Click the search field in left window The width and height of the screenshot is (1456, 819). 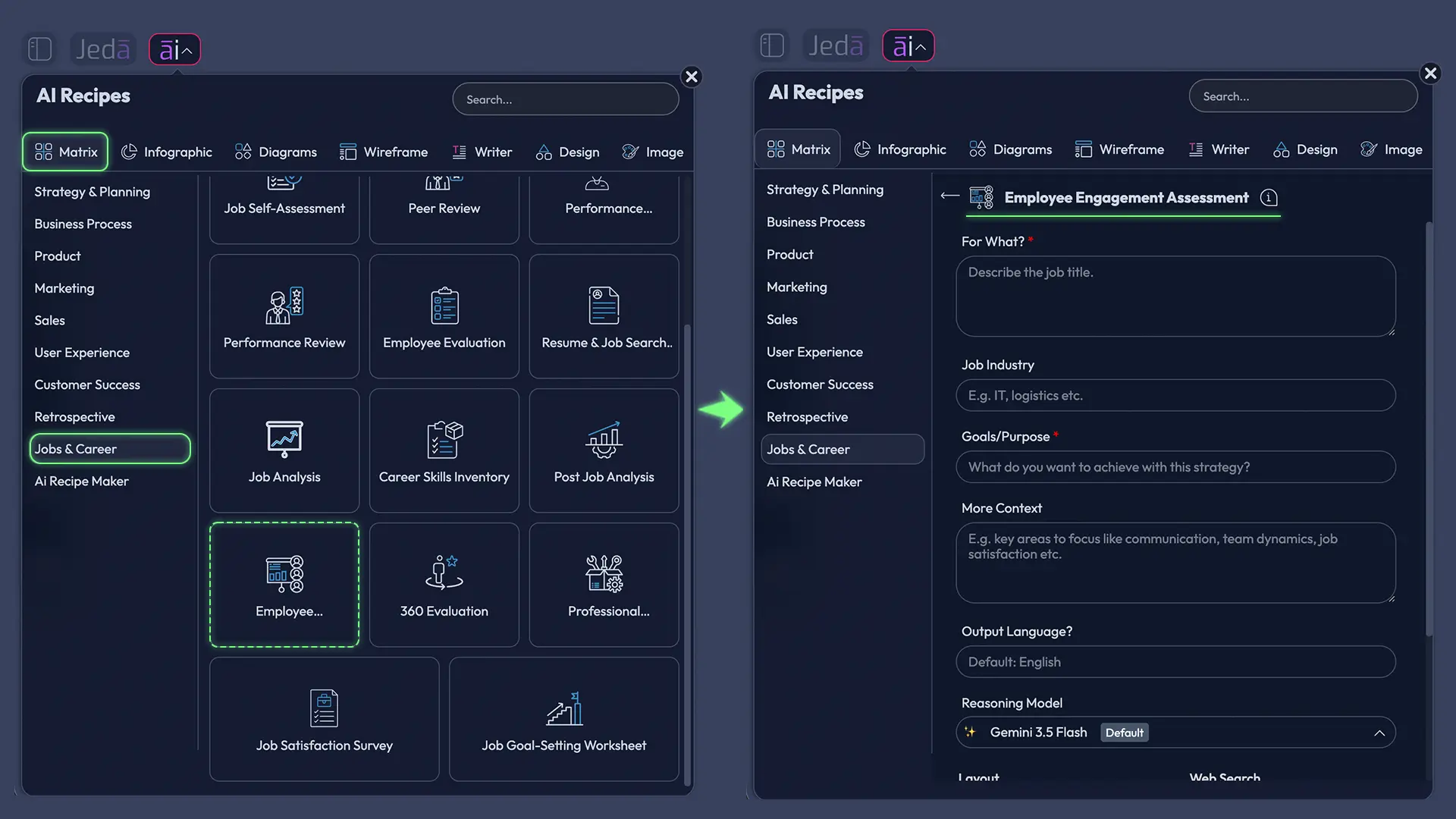tap(566, 99)
